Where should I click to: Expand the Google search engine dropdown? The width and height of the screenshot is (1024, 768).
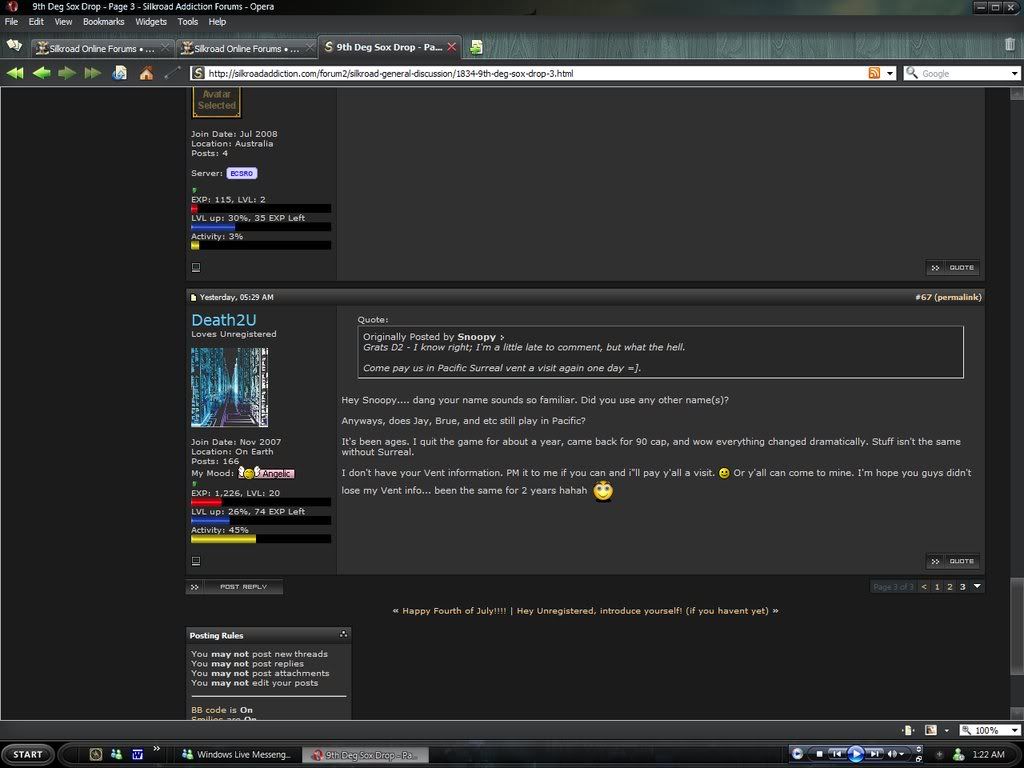(x=1013, y=73)
